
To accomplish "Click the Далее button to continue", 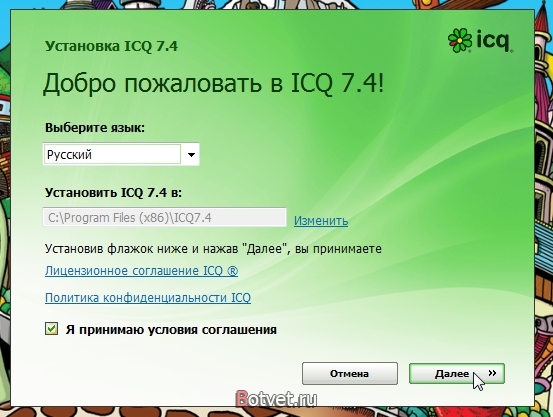I will (457, 373).
